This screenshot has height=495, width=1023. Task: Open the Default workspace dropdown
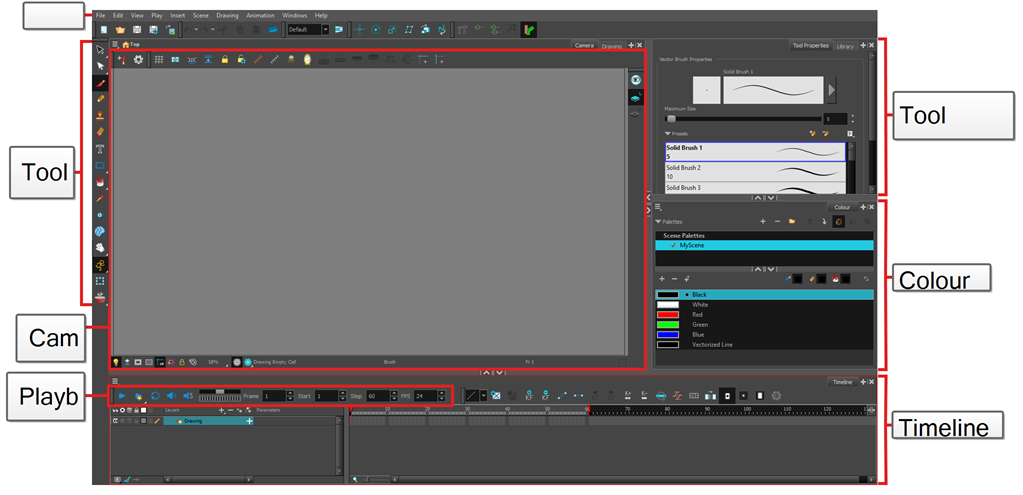tap(325, 30)
